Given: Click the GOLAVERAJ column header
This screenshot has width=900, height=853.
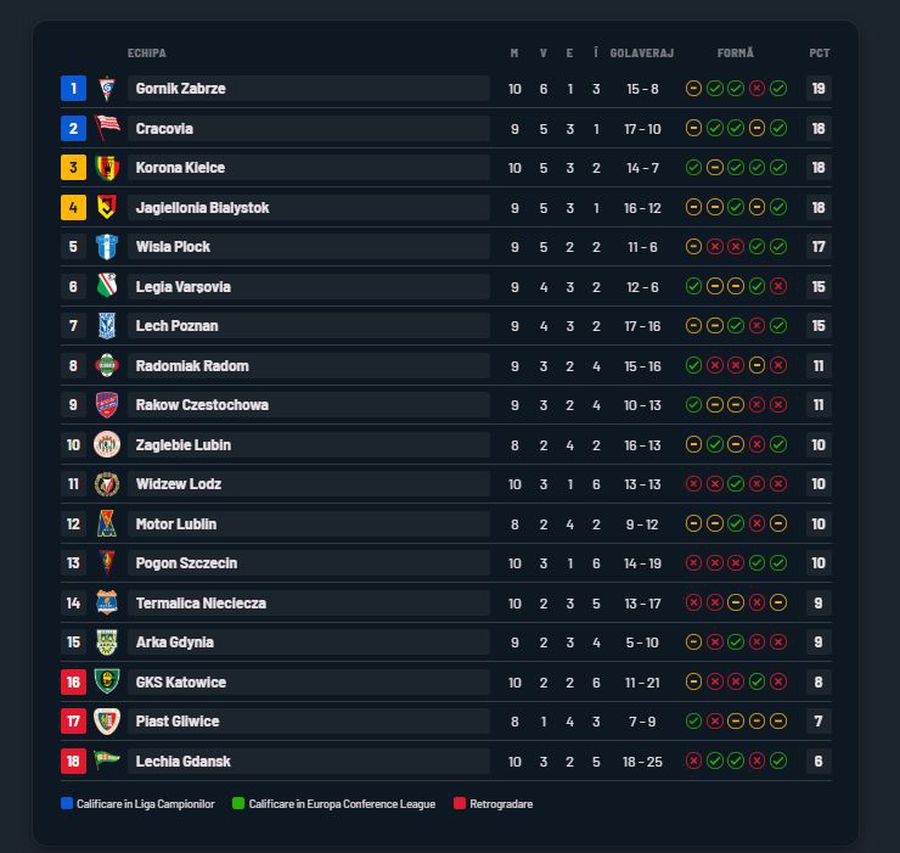Looking at the screenshot, I should (x=642, y=53).
